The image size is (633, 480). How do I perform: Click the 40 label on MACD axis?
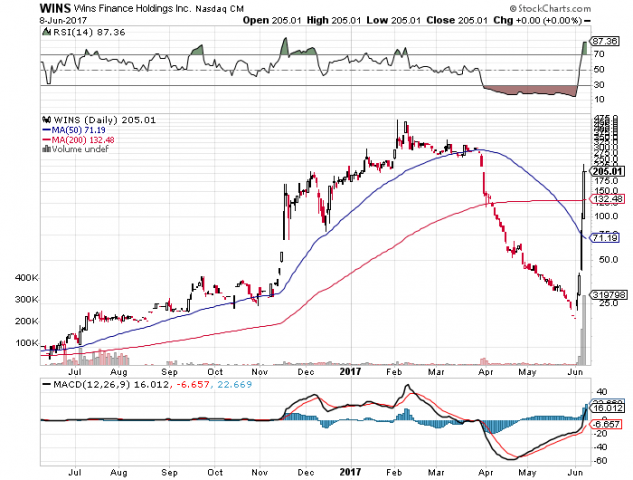602,392
